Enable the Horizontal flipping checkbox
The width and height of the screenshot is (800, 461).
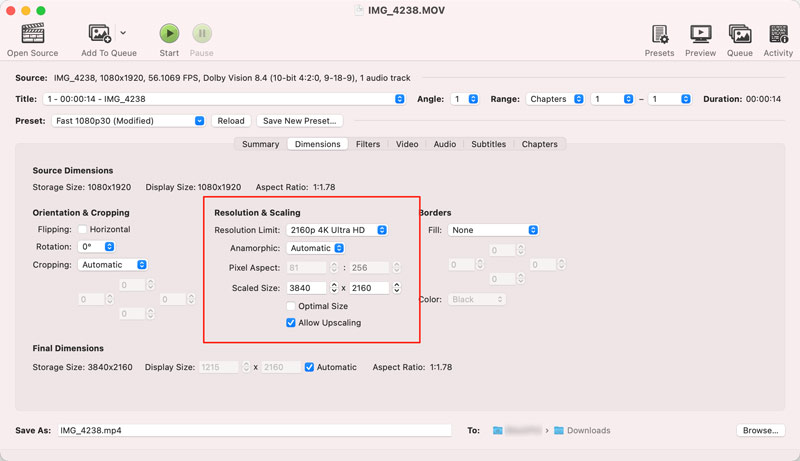pos(83,230)
